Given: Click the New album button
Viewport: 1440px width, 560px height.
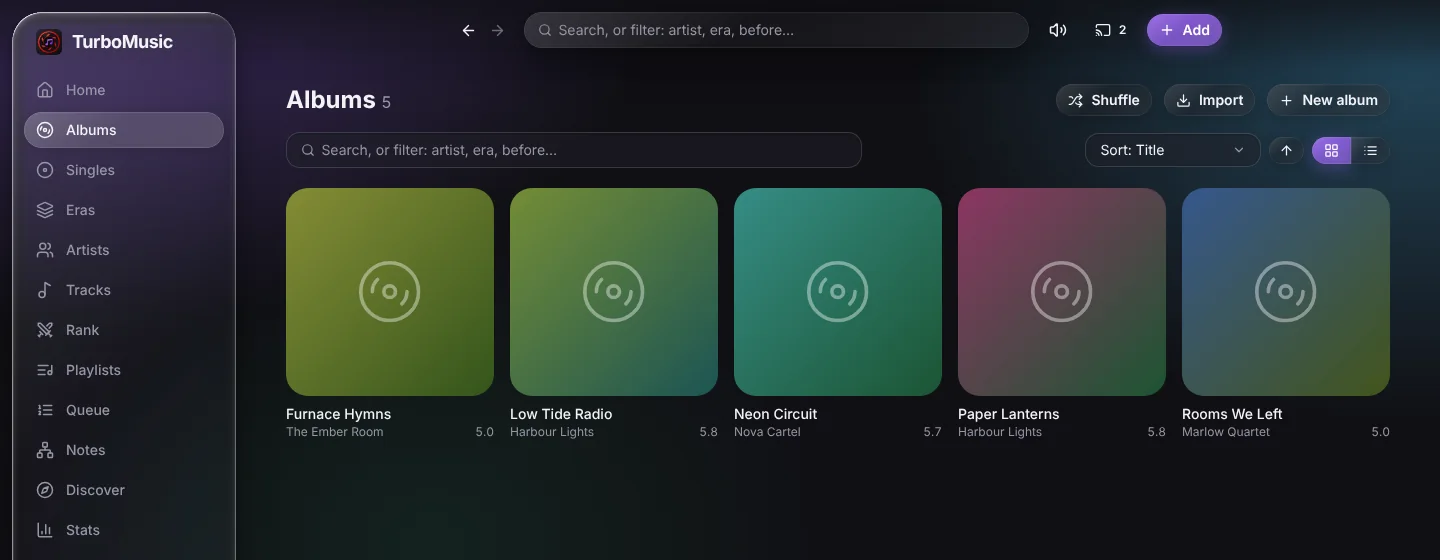Looking at the screenshot, I should coord(1328,100).
